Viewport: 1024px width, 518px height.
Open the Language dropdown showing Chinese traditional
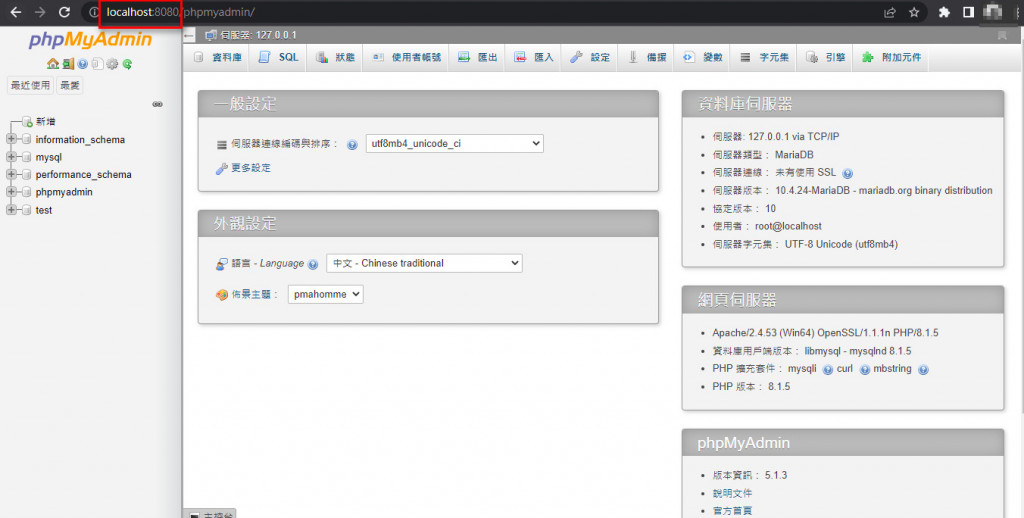[424, 263]
